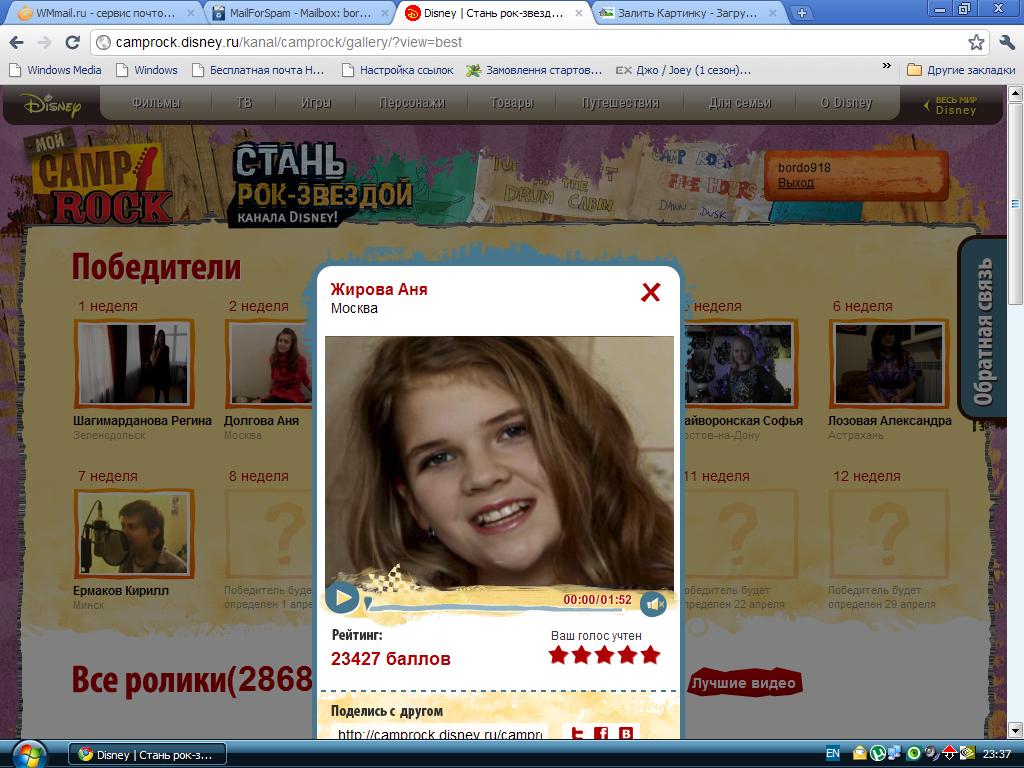Bookmark this page with the star
This screenshot has height=768, width=1024.
click(x=976, y=42)
